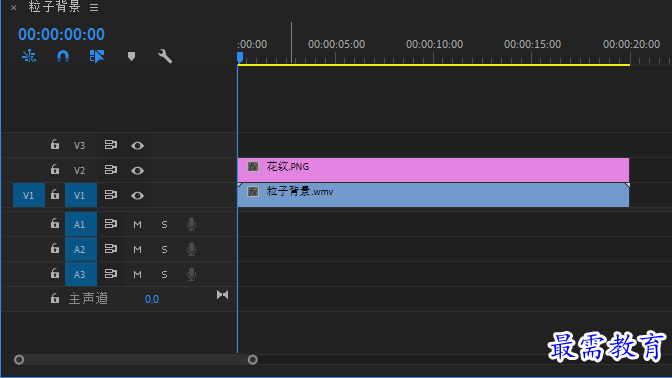Click fx badge on 粒子背景.wmv clip
672x378 pixels.
click(253, 192)
